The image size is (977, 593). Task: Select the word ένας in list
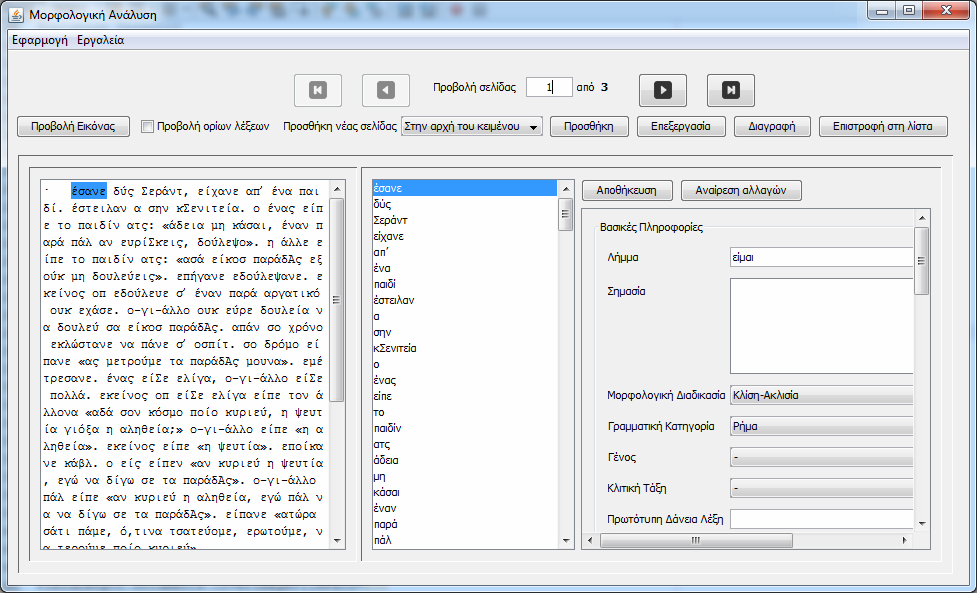464,381
